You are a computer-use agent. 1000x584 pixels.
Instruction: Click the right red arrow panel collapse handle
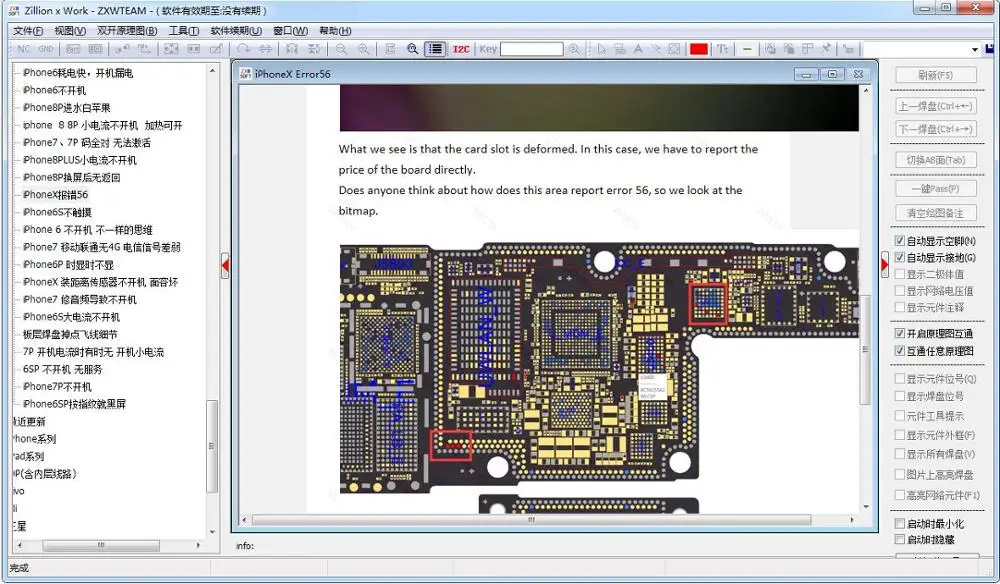[x=885, y=264]
